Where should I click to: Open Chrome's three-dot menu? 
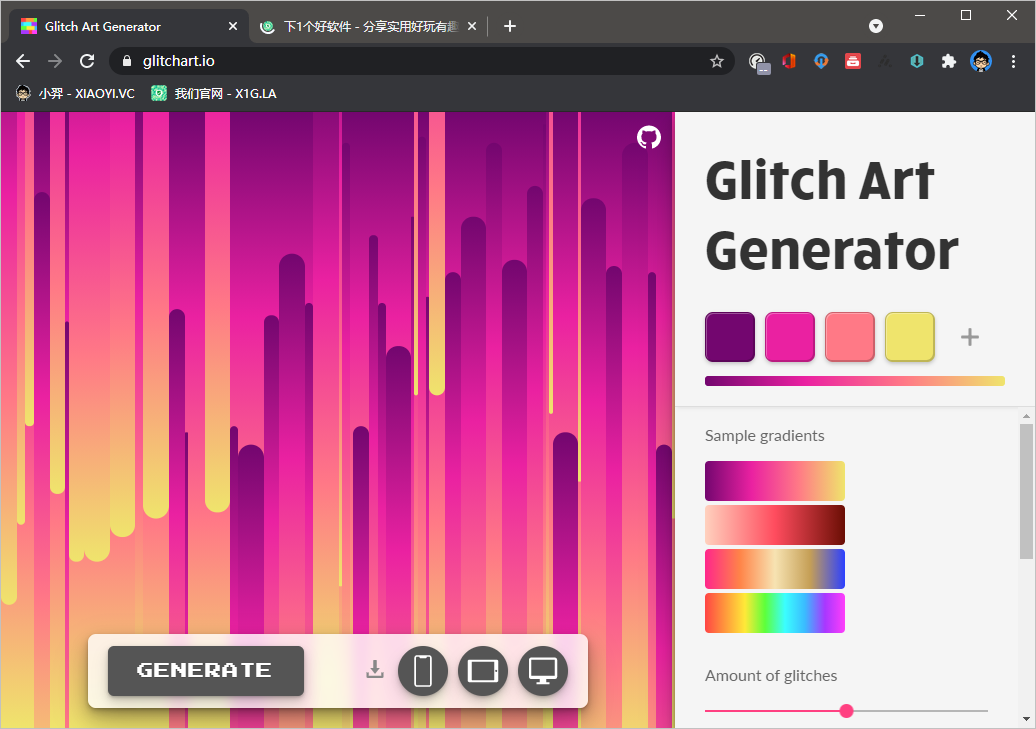coord(1014,61)
